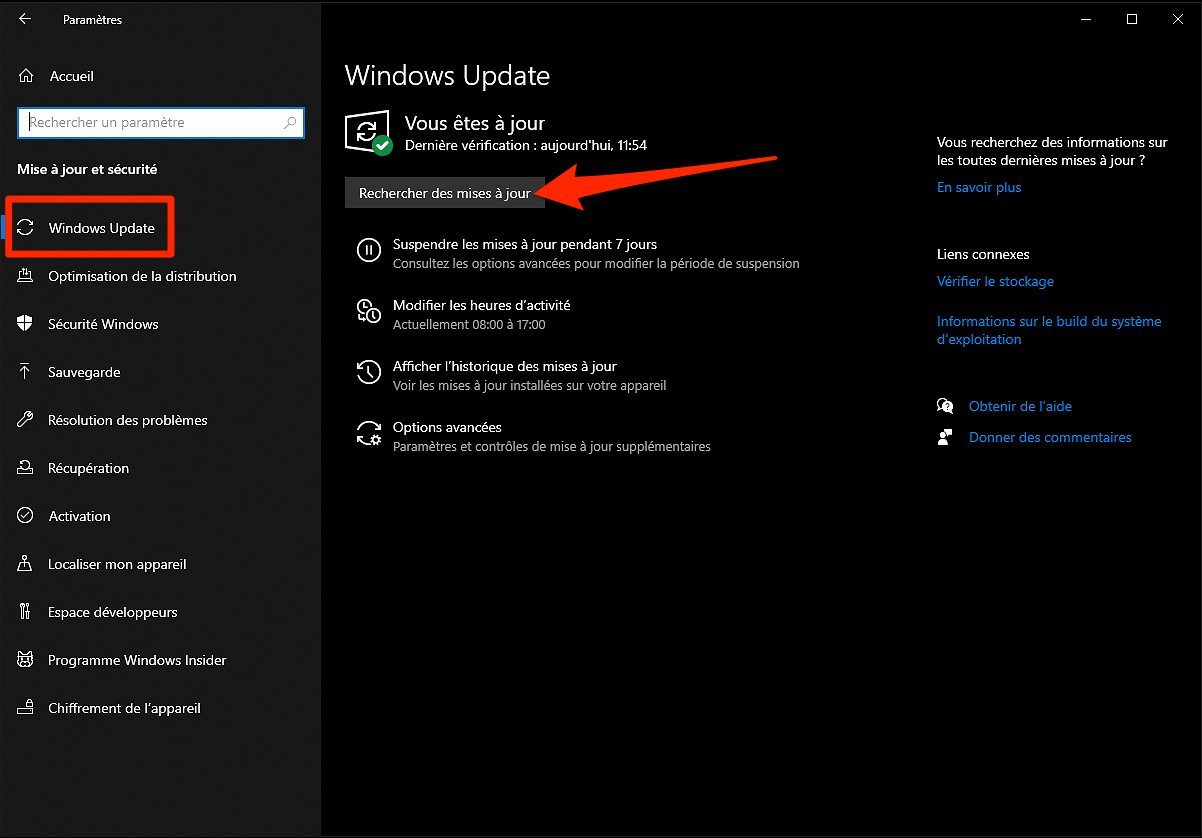Click Obtenir de l'aide chat icon
Image resolution: width=1202 pixels, height=838 pixels.
[x=945, y=406]
